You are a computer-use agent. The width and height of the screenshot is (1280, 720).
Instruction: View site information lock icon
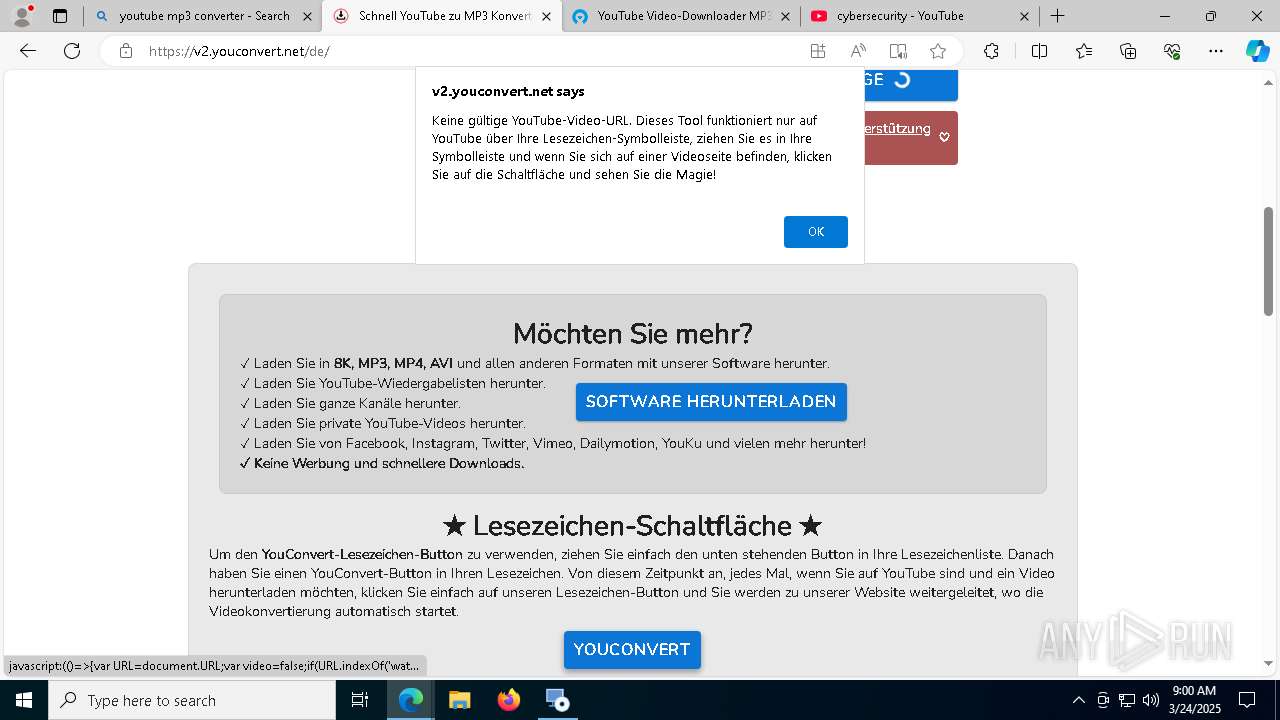[126, 51]
